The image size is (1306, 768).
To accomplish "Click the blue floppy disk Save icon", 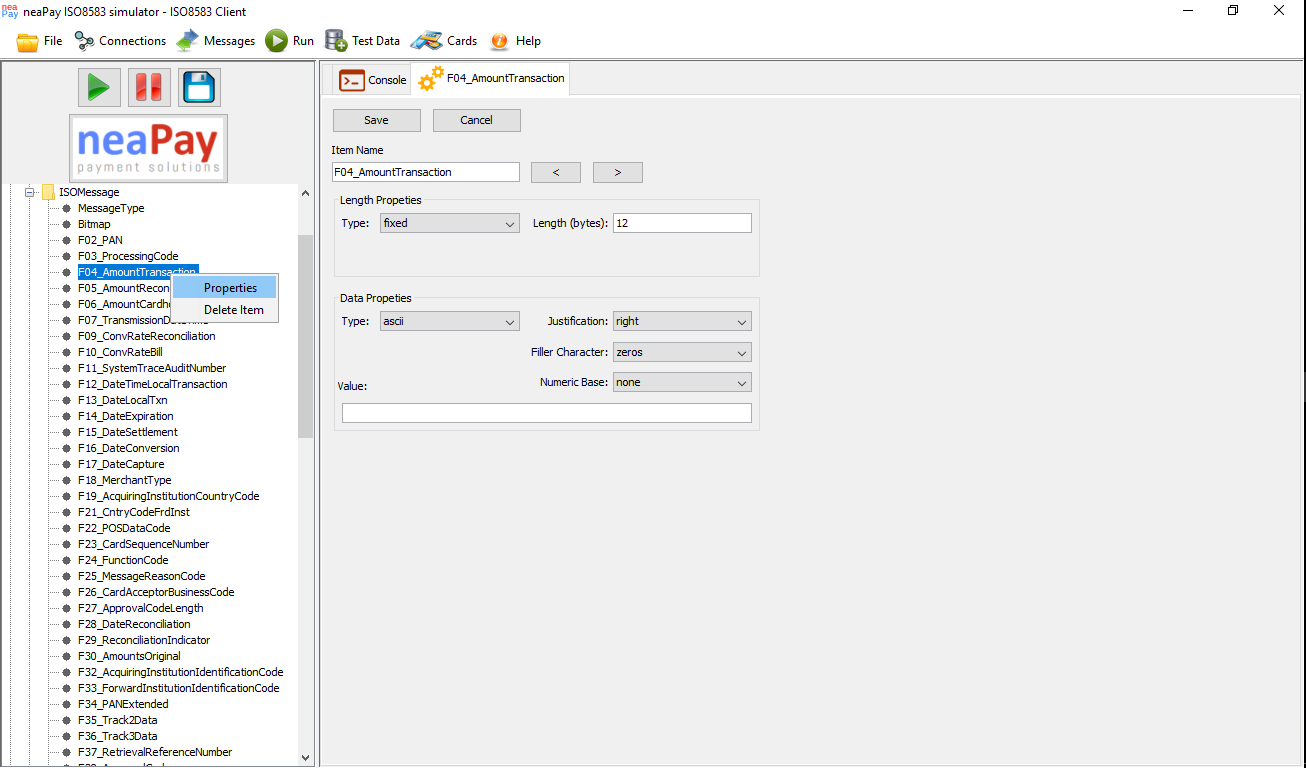I will point(199,88).
